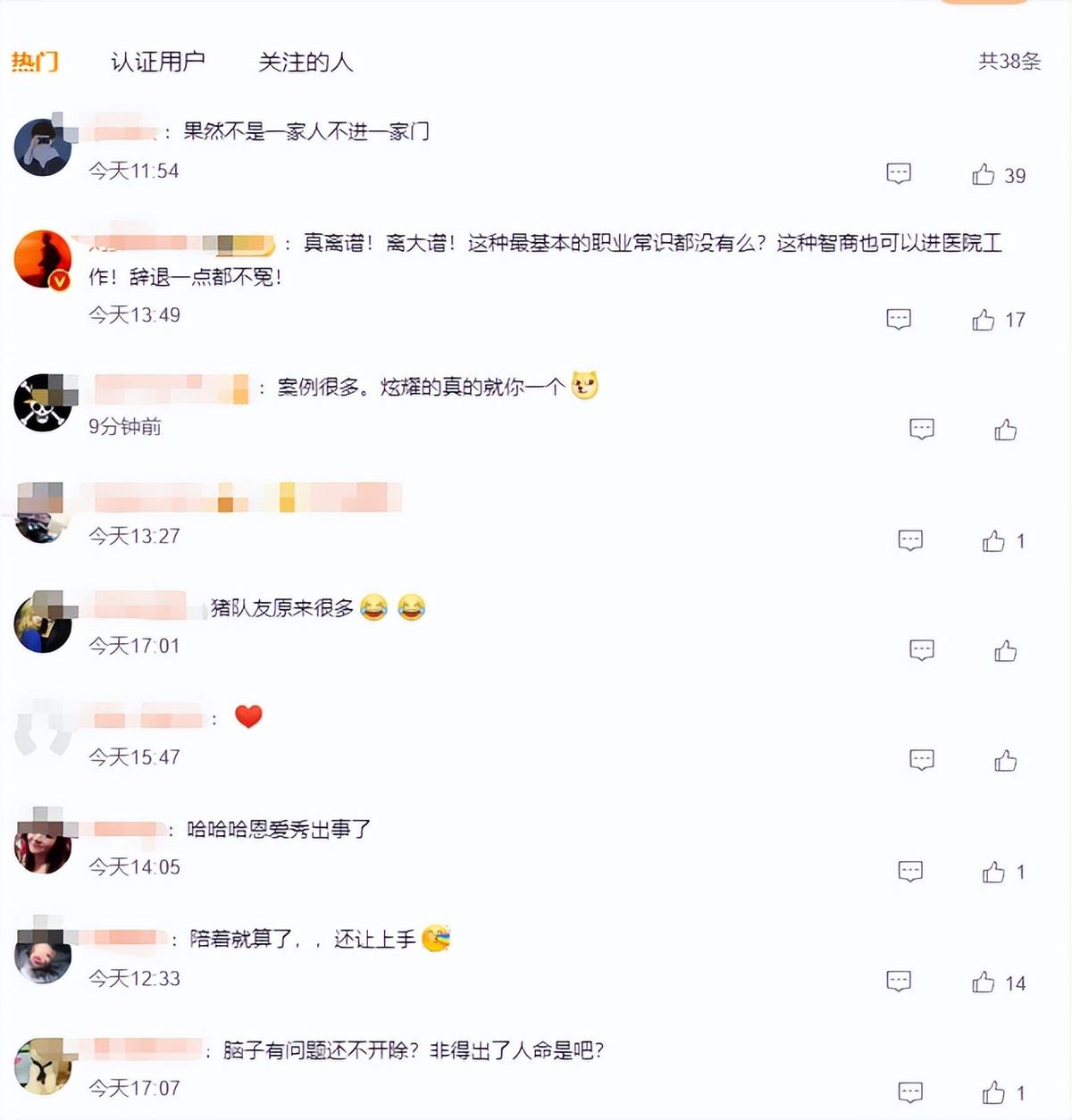Click the 共38条 comment count
Viewport: 1072px width, 1120px height.
pyautogui.click(x=1009, y=61)
